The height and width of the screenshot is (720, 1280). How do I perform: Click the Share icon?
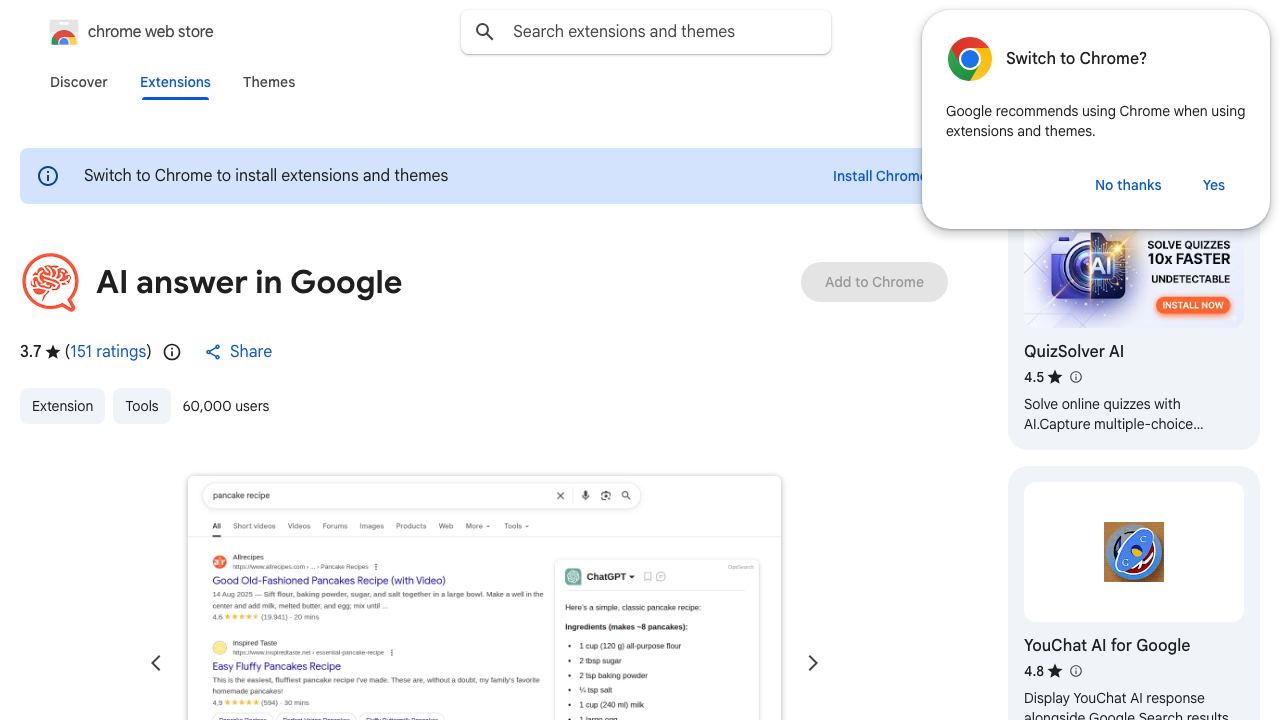(213, 352)
